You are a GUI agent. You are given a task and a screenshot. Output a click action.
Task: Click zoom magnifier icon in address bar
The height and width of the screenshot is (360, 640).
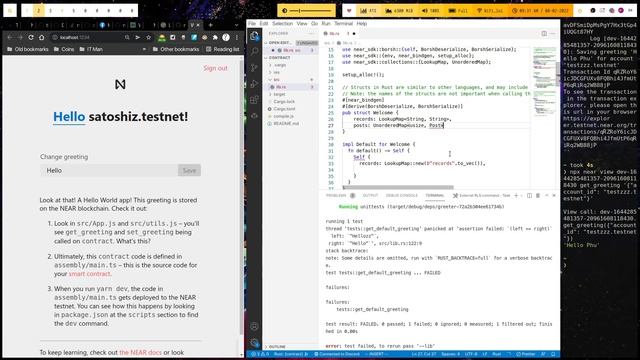click(127, 37)
